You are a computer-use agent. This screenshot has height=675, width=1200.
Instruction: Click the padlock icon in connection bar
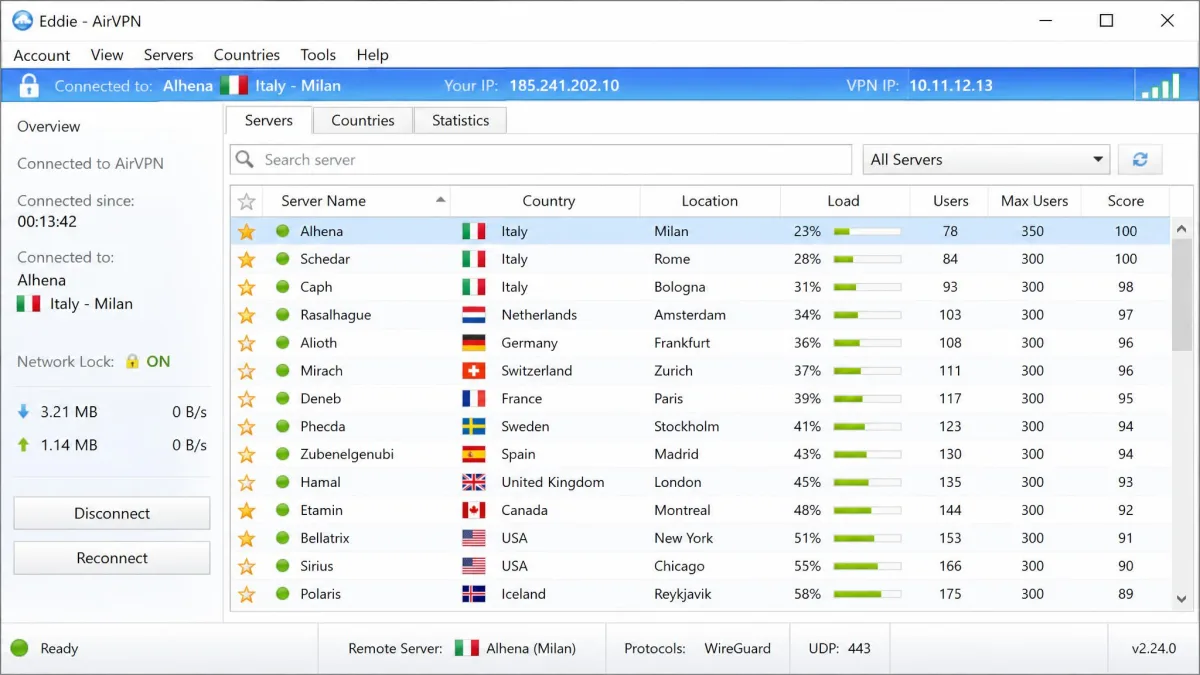[x=28, y=85]
